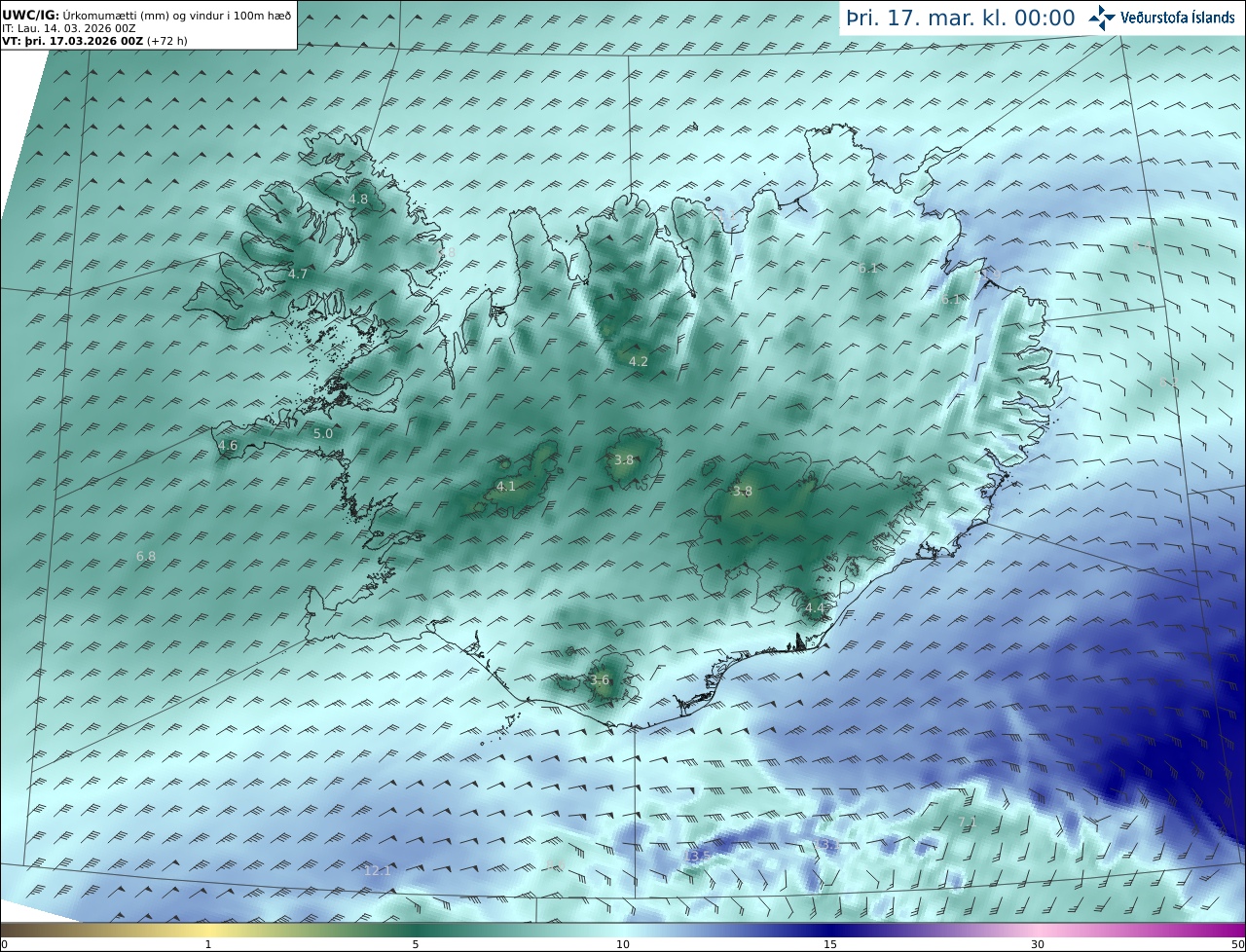Click the 5.0 value label on the map

coord(323,433)
